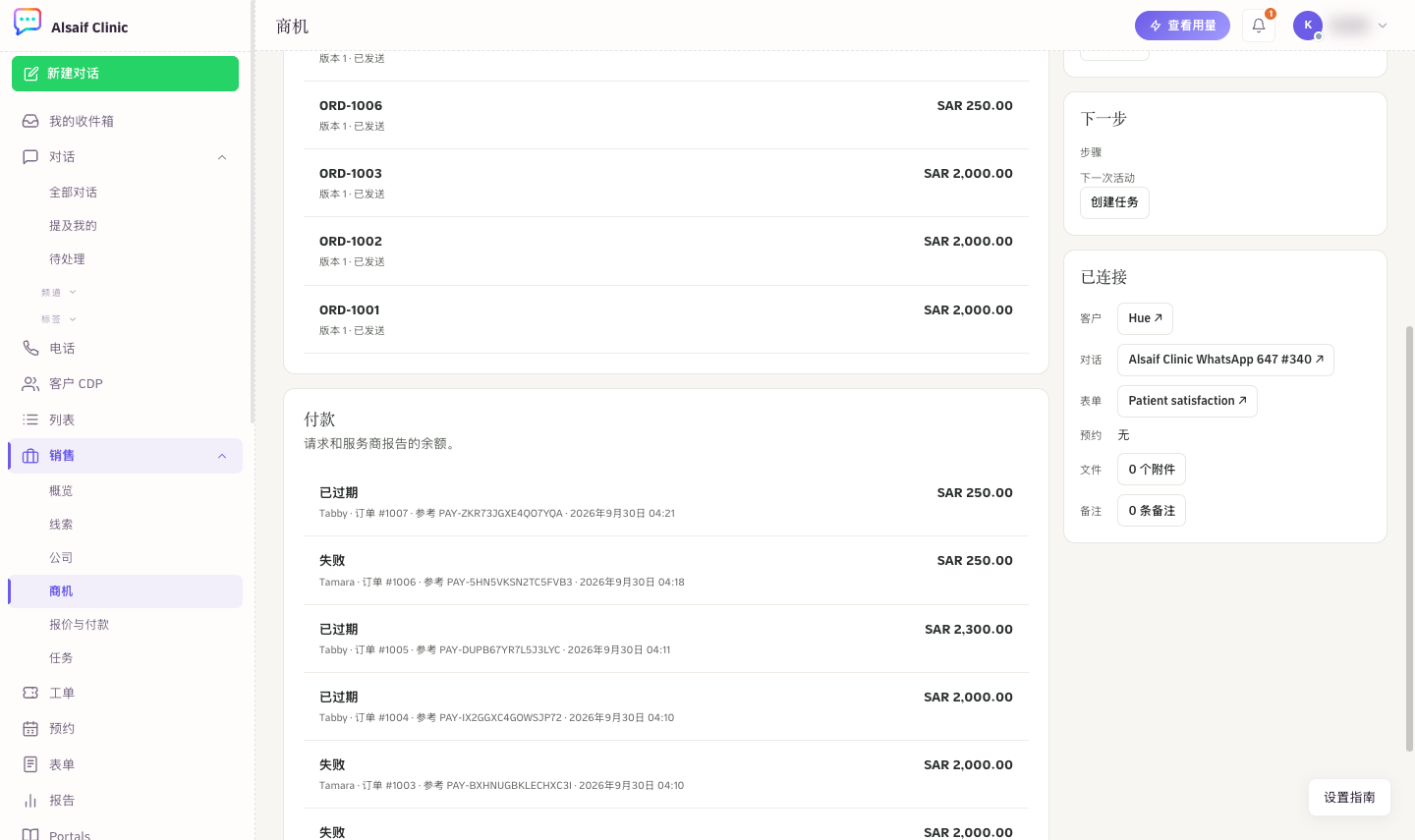The height and width of the screenshot is (840, 1415).
Task: Click the main page vertical scrollbar
Action: (1409, 538)
